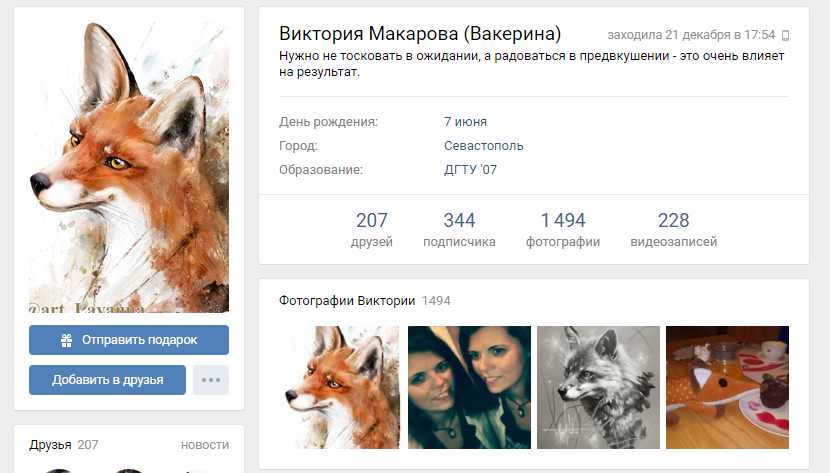Screen dimensions: 830x473
Task: Open the 207 друзей counter
Action: pos(371,230)
